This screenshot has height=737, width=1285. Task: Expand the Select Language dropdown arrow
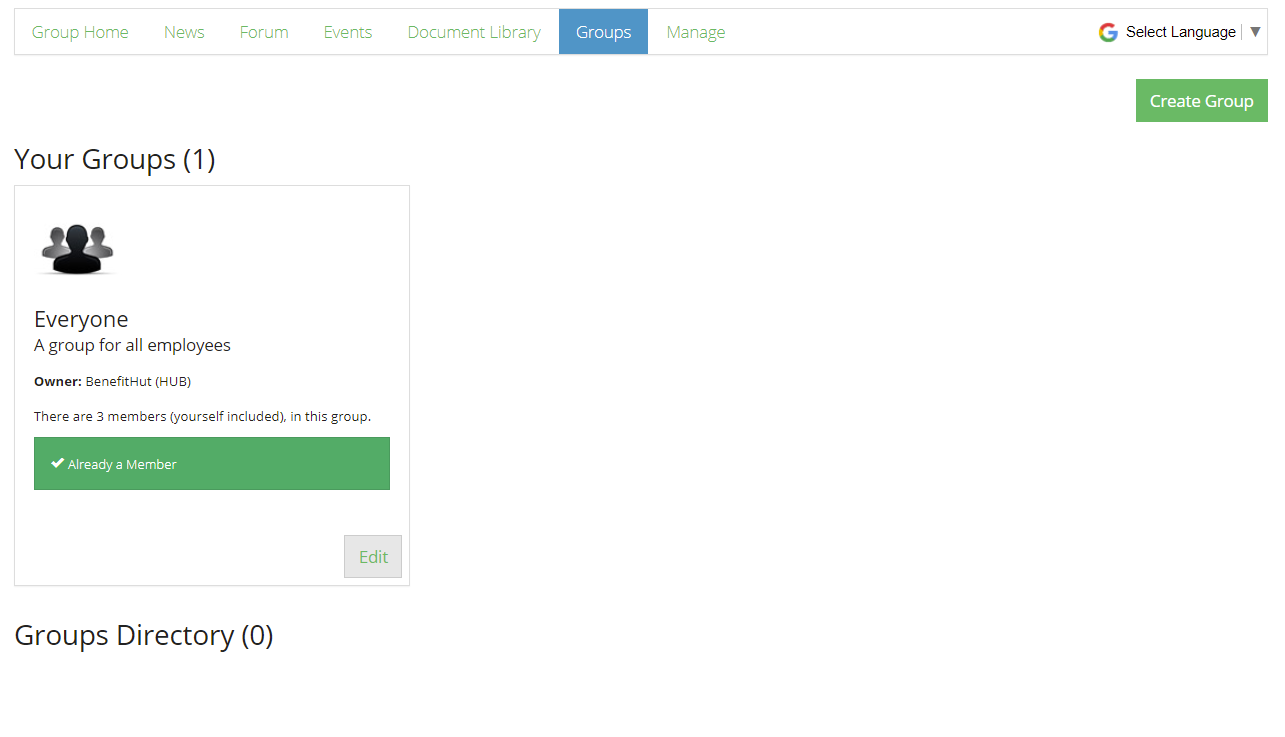tap(1256, 32)
